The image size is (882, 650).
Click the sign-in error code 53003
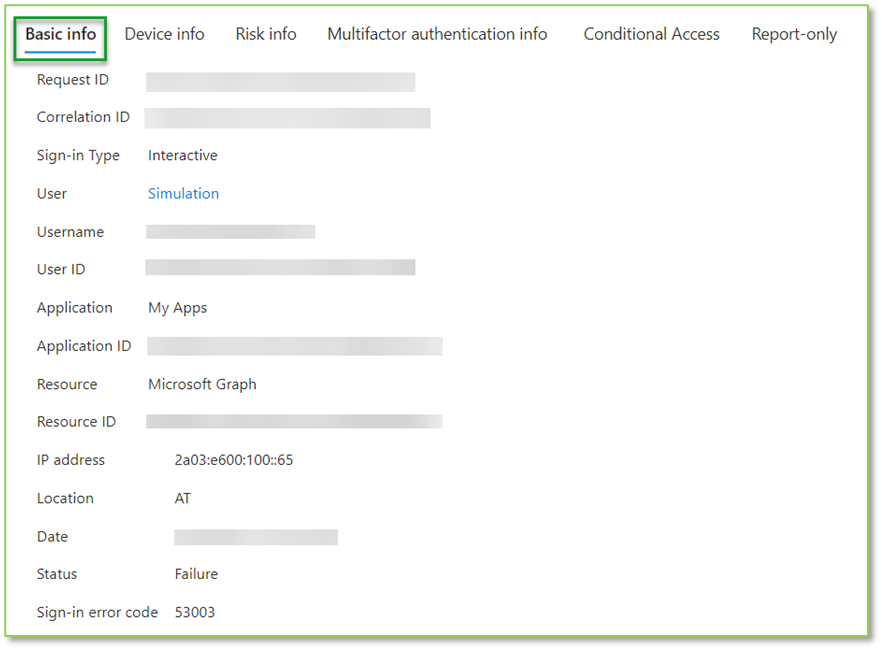pos(194,611)
